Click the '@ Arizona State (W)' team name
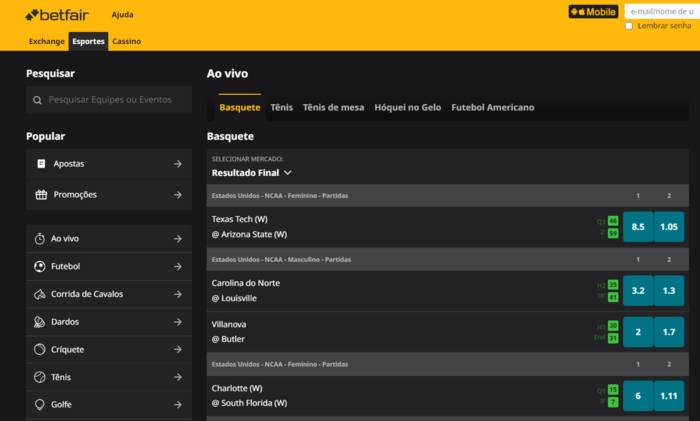 250,234
